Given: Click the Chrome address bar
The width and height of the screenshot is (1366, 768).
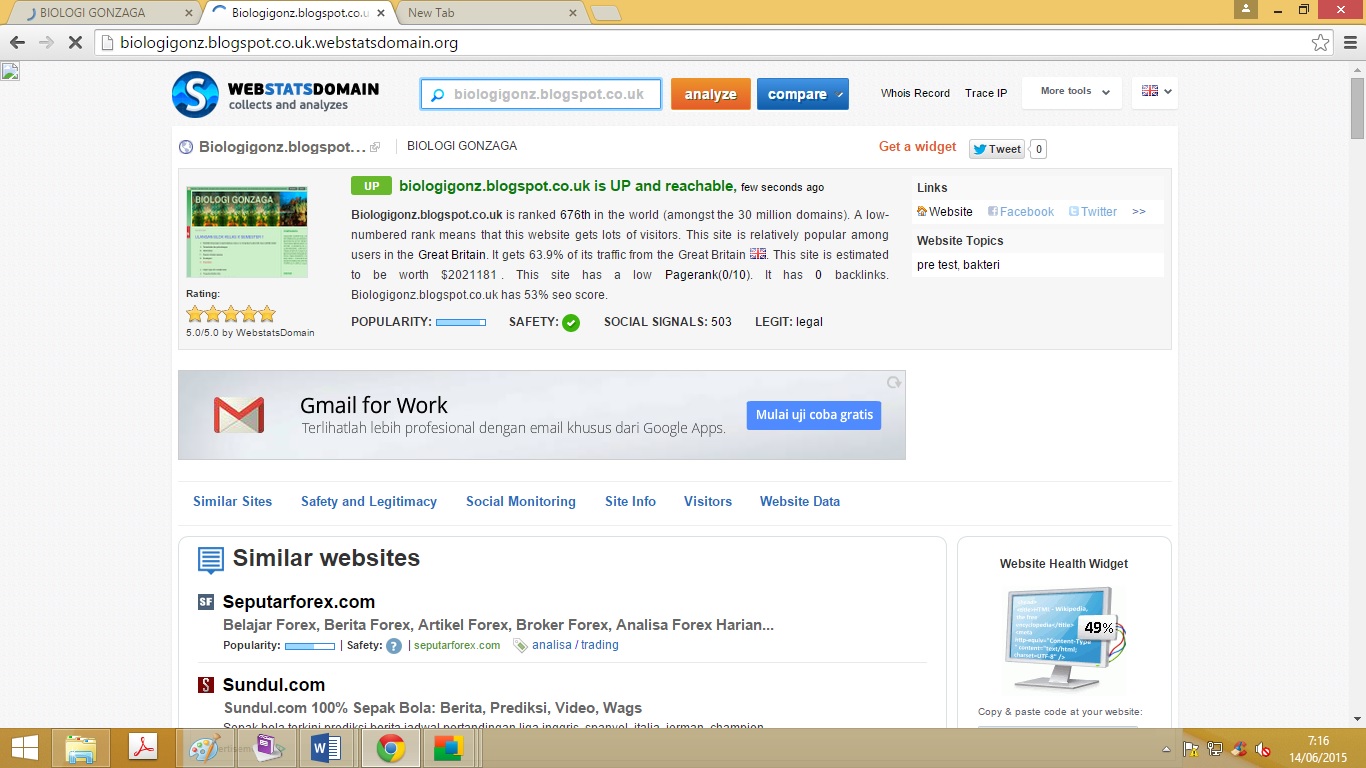Looking at the screenshot, I should coord(700,43).
